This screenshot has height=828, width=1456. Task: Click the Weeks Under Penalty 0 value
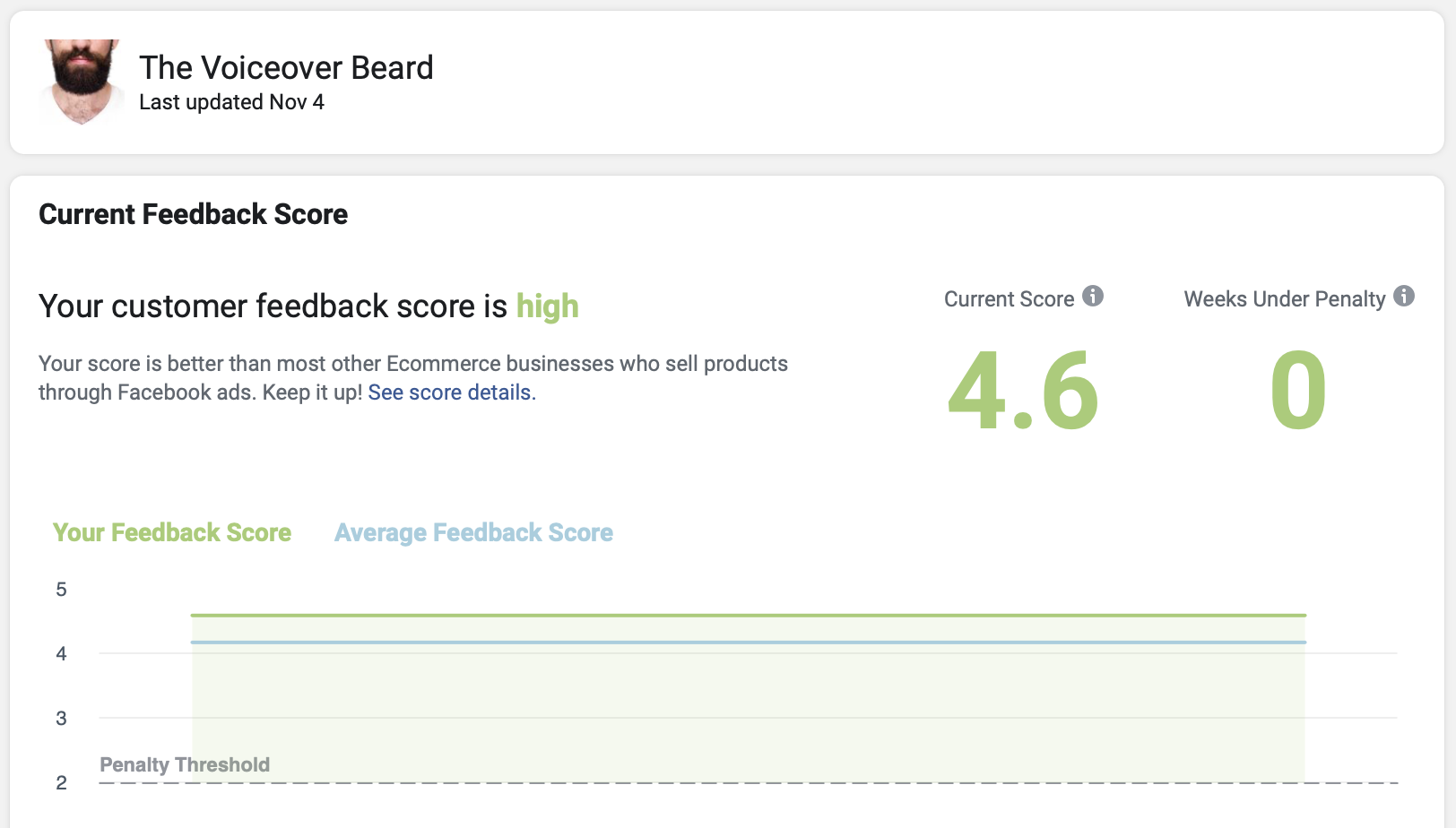click(x=1298, y=391)
